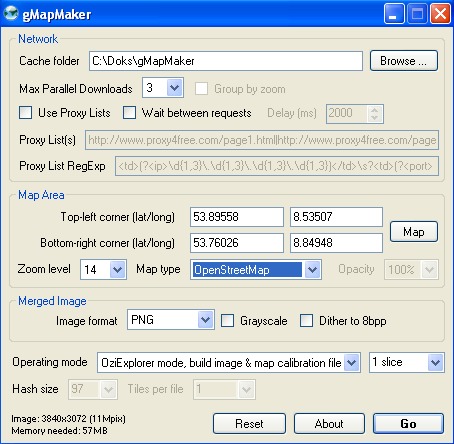This screenshot has width=454, height=444.
Task: Minimize the gMapMaker window
Action: coord(394,14)
